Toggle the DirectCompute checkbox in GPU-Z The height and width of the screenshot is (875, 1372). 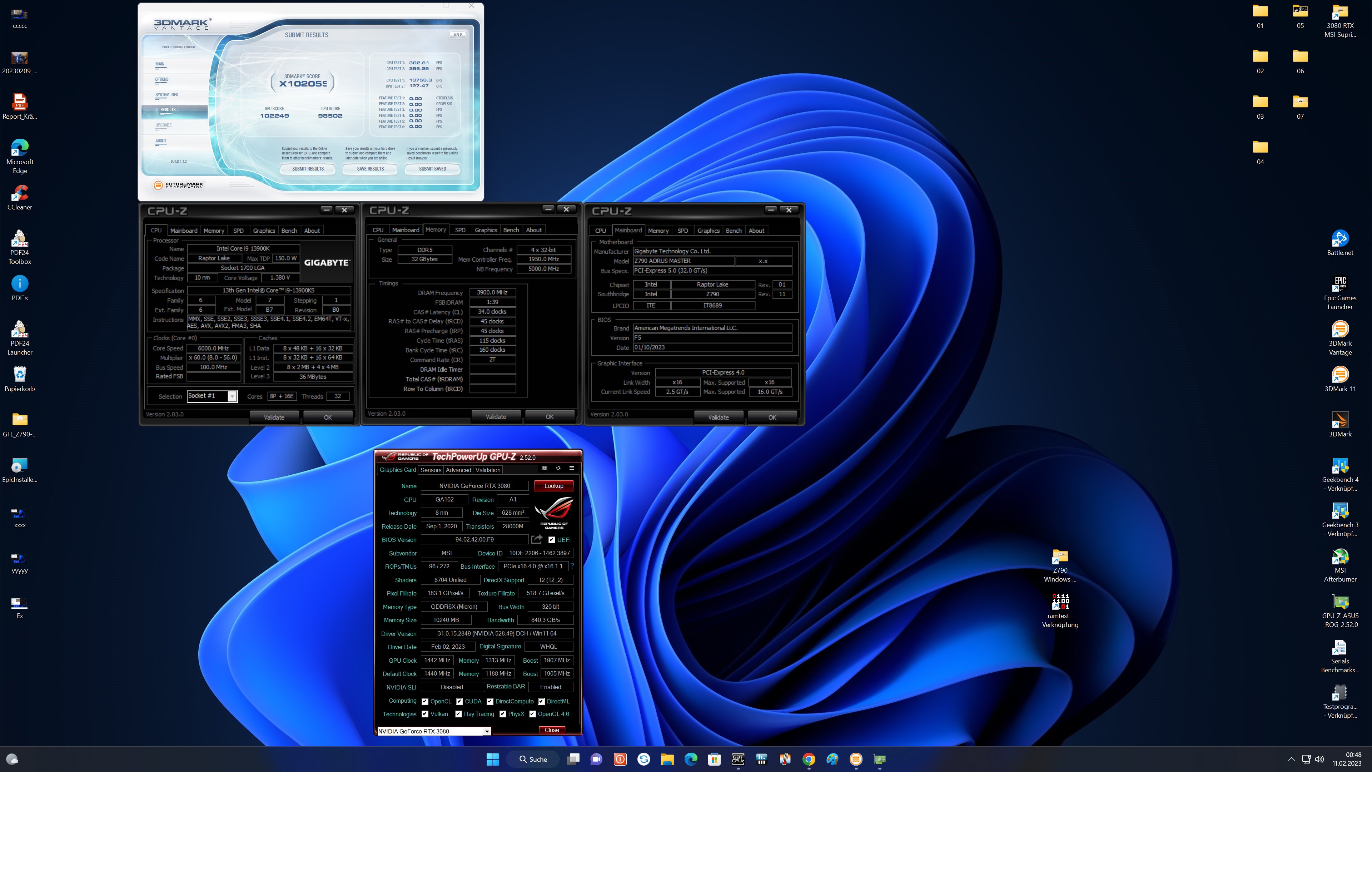489,701
